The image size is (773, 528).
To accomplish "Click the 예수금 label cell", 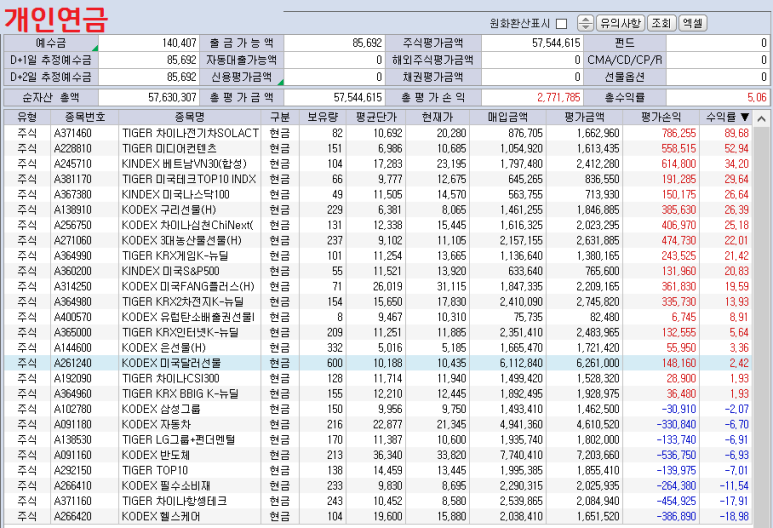I will [51, 43].
